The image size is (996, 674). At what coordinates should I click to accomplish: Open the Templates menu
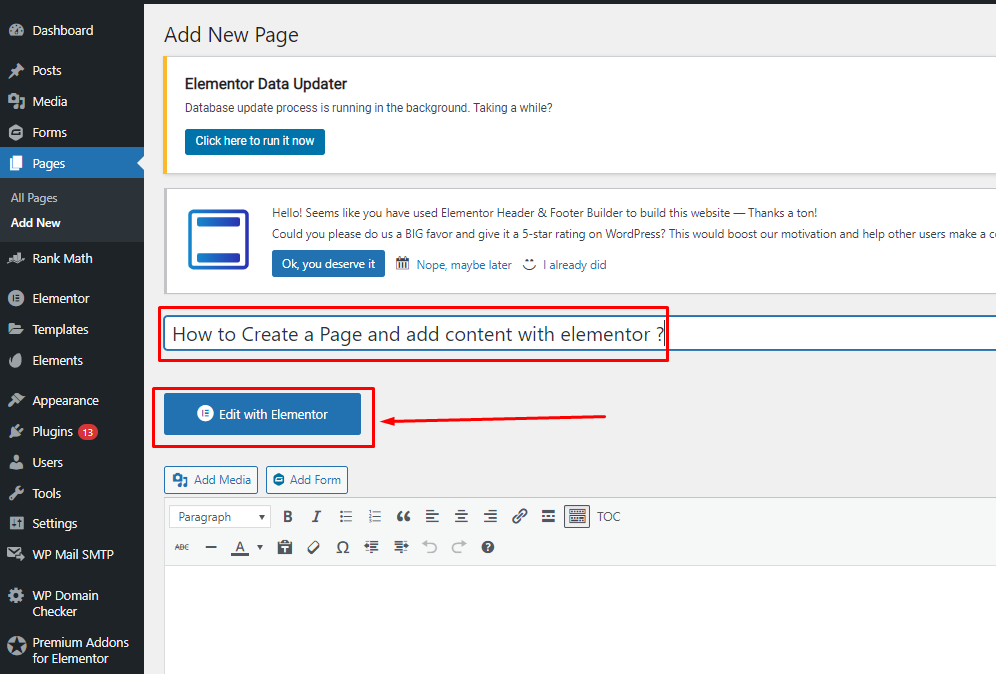coord(72,330)
